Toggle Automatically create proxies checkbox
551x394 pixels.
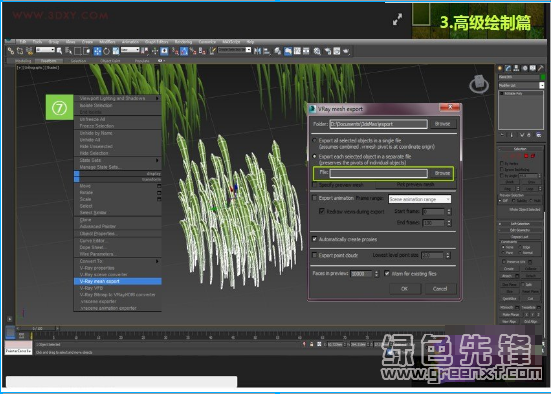click(x=315, y=239)
